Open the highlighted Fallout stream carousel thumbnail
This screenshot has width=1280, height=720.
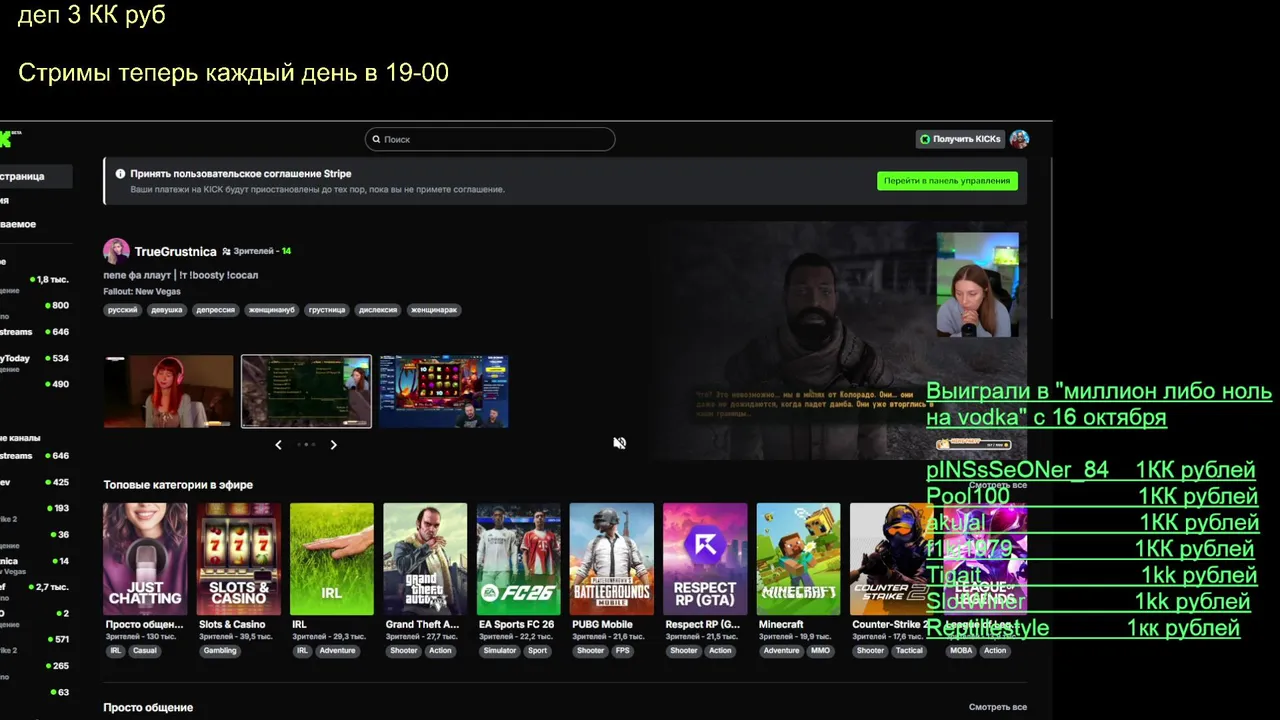306,391
